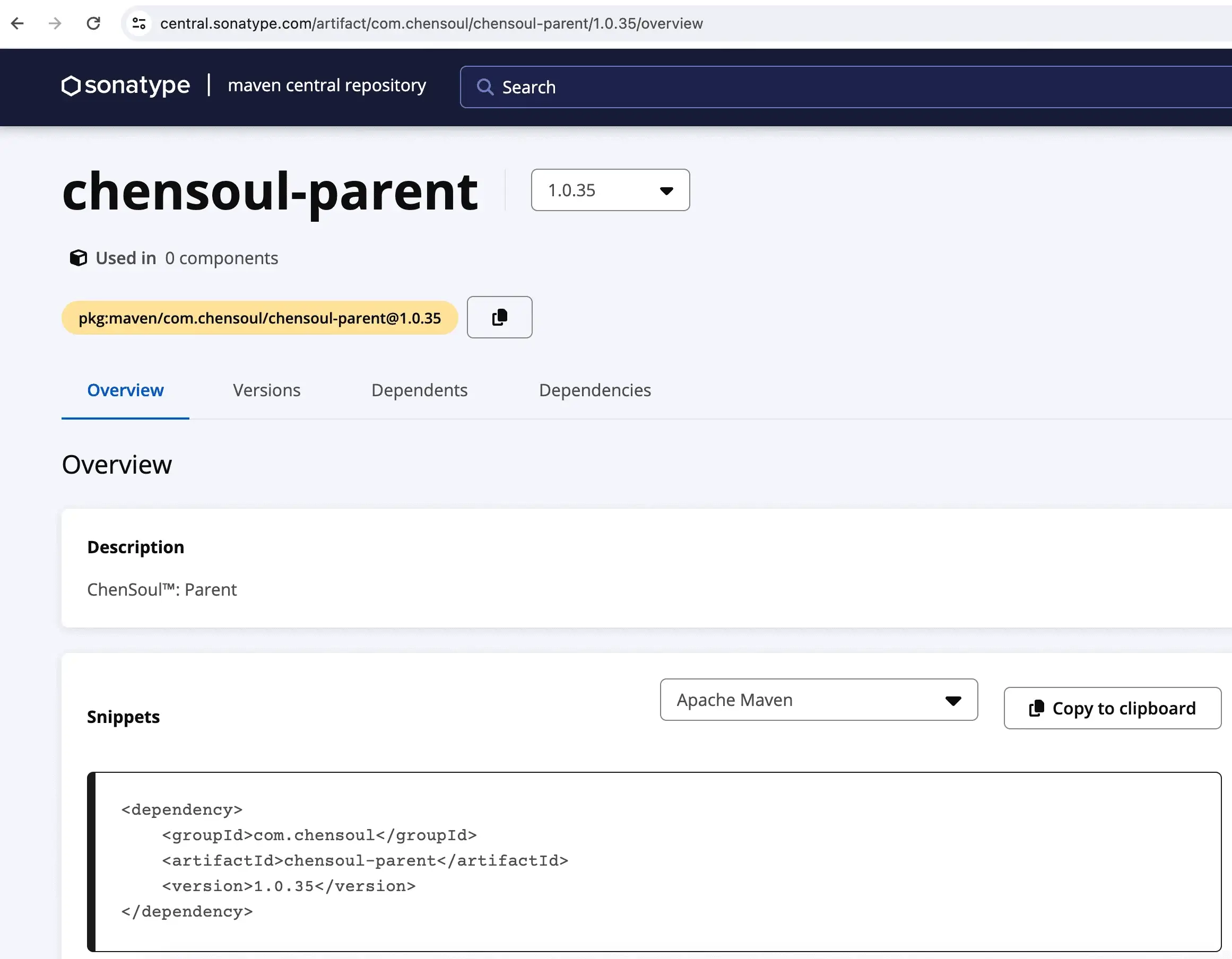Click the cube icon beside Used in
The width and height of the screenshot is (1232, 959).
coord(79,258)
